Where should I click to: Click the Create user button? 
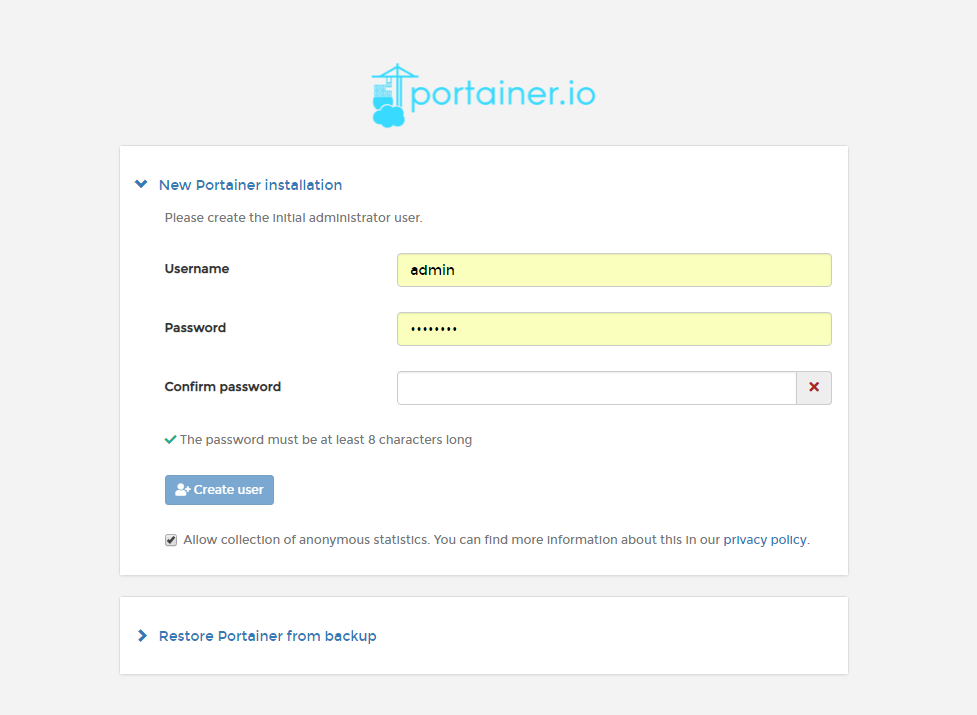pos(219,490)
